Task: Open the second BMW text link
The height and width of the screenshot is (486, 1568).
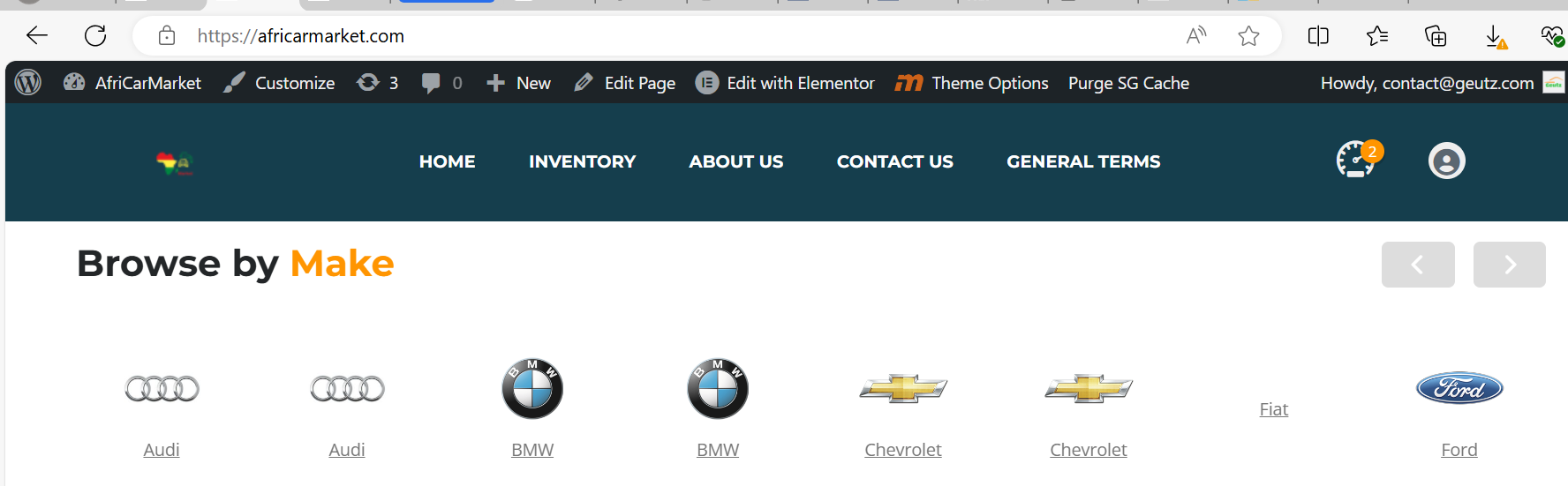Action: coord(718,450)
